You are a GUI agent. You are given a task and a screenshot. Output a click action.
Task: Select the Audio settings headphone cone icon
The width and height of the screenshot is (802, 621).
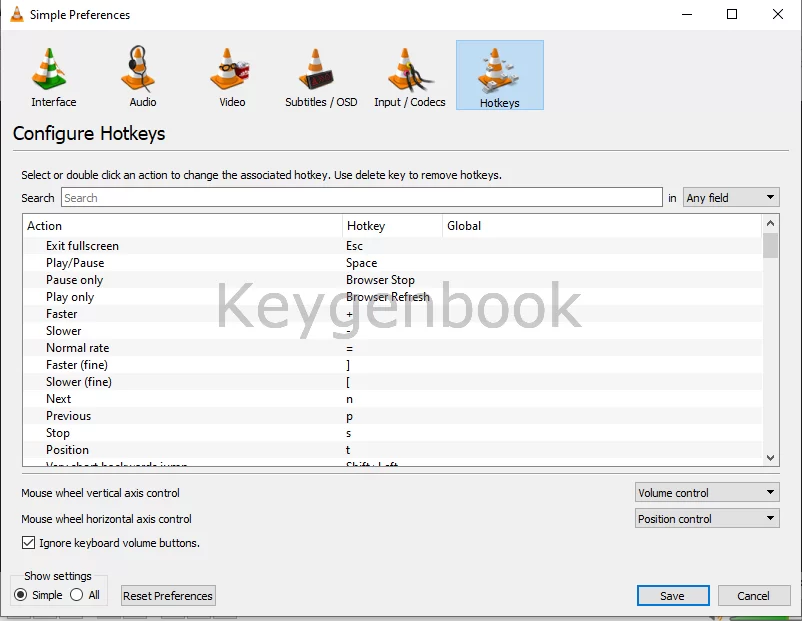142,70
